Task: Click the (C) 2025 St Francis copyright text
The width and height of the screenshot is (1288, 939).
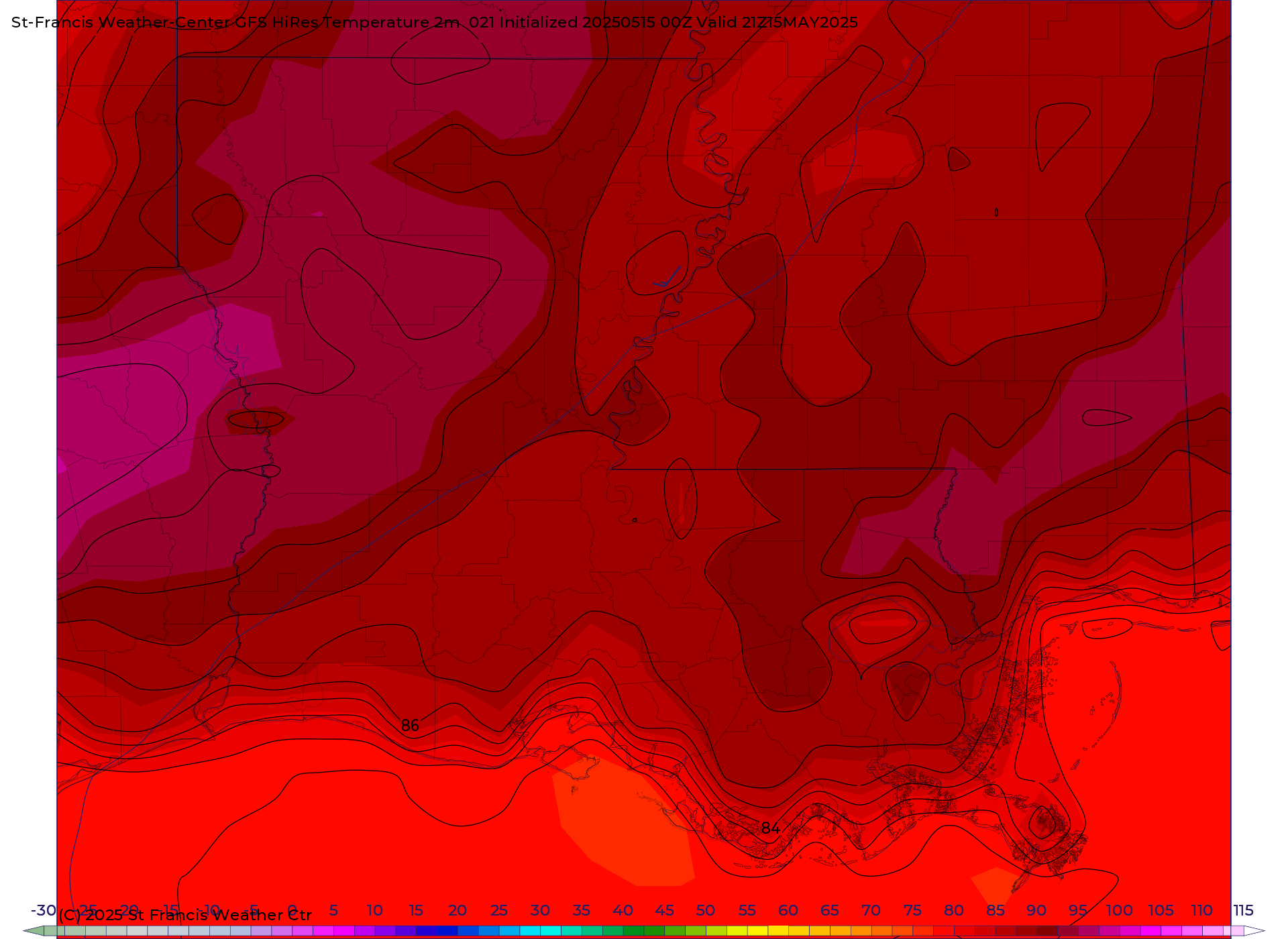Action: tap(185, 915)
